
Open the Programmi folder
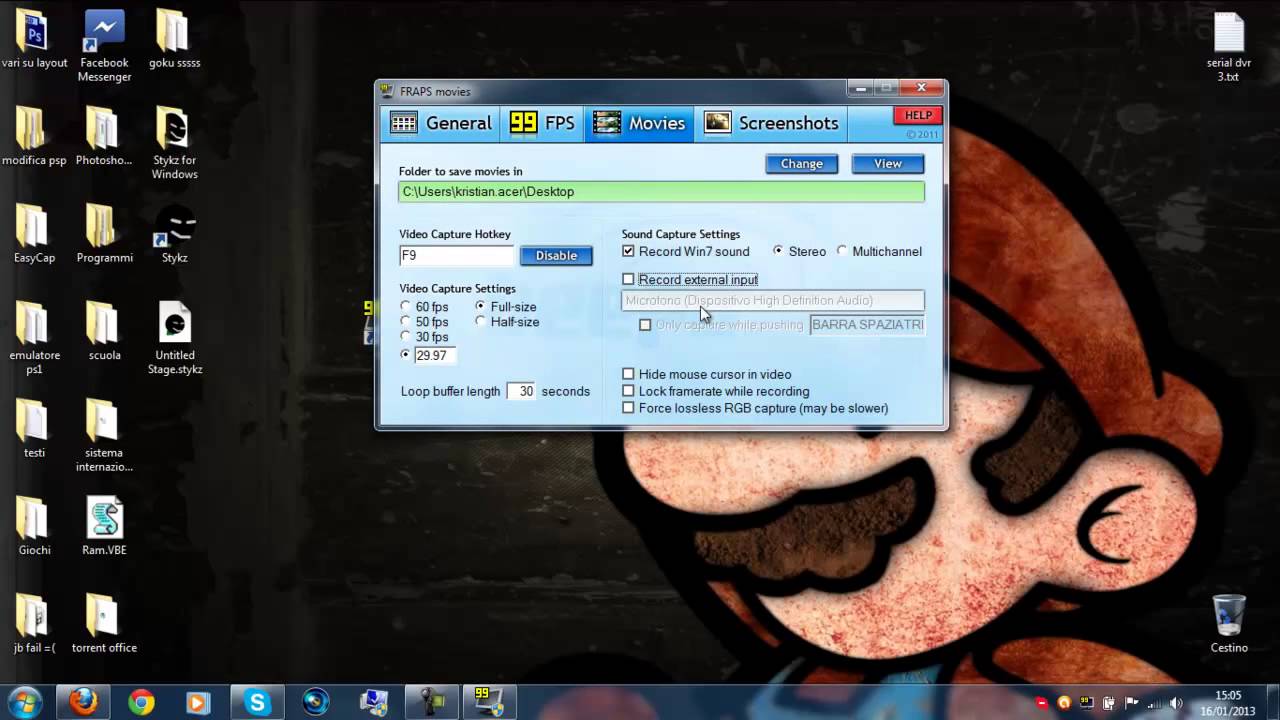(104, 234)
